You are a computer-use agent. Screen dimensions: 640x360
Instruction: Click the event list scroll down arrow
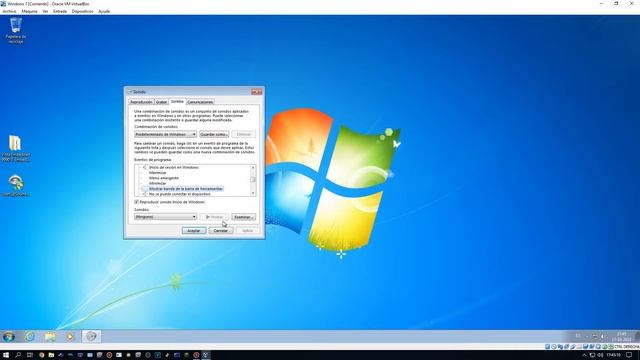tap(253, 193)
